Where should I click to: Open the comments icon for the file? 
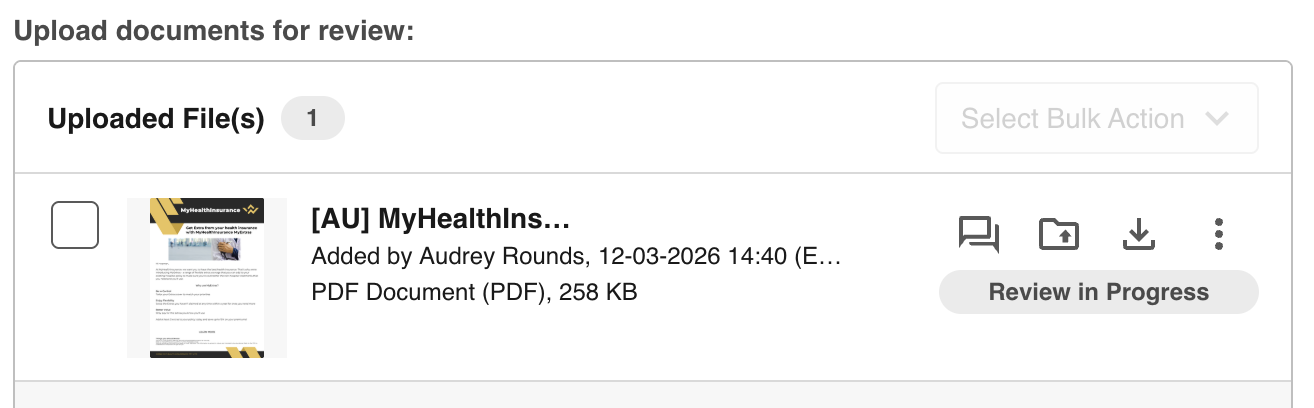(x=978, y=234)
